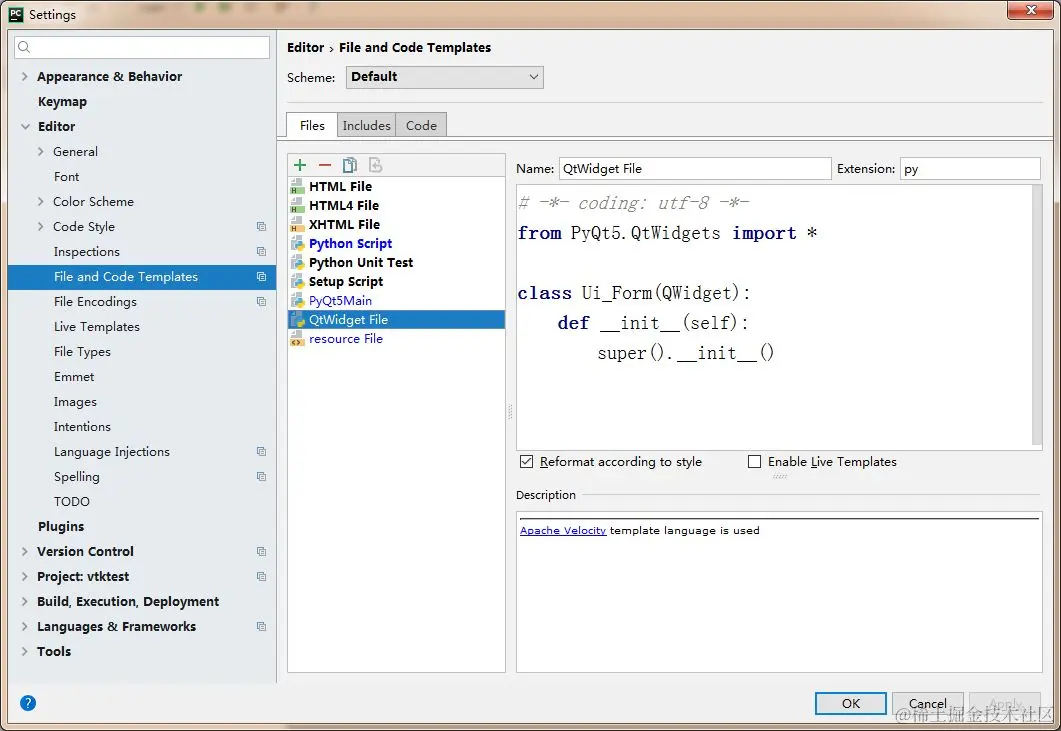Expand the Color Scheme node
Image resolution: width=1061 pixels, height=731 pixels.
click(41, 202)
